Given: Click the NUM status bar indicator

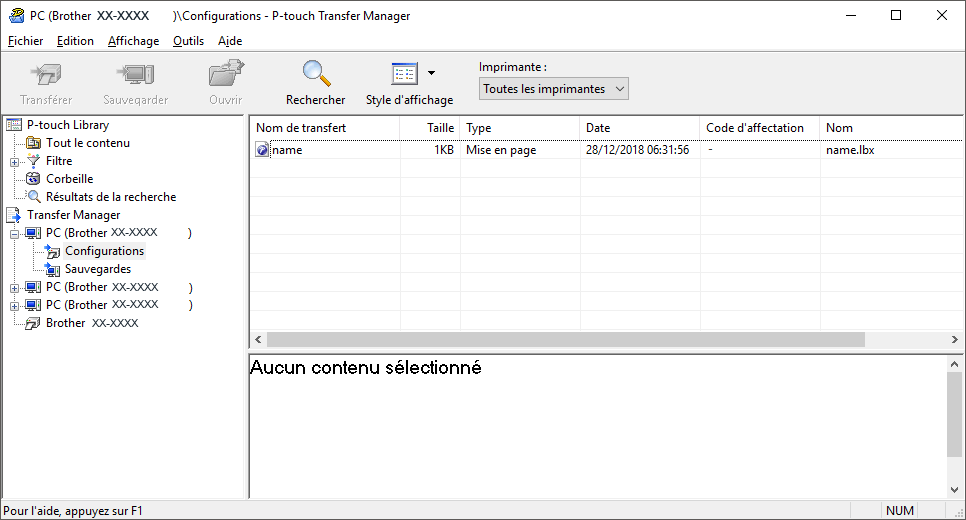Looking at the screenshot, I should click(899, 511).
